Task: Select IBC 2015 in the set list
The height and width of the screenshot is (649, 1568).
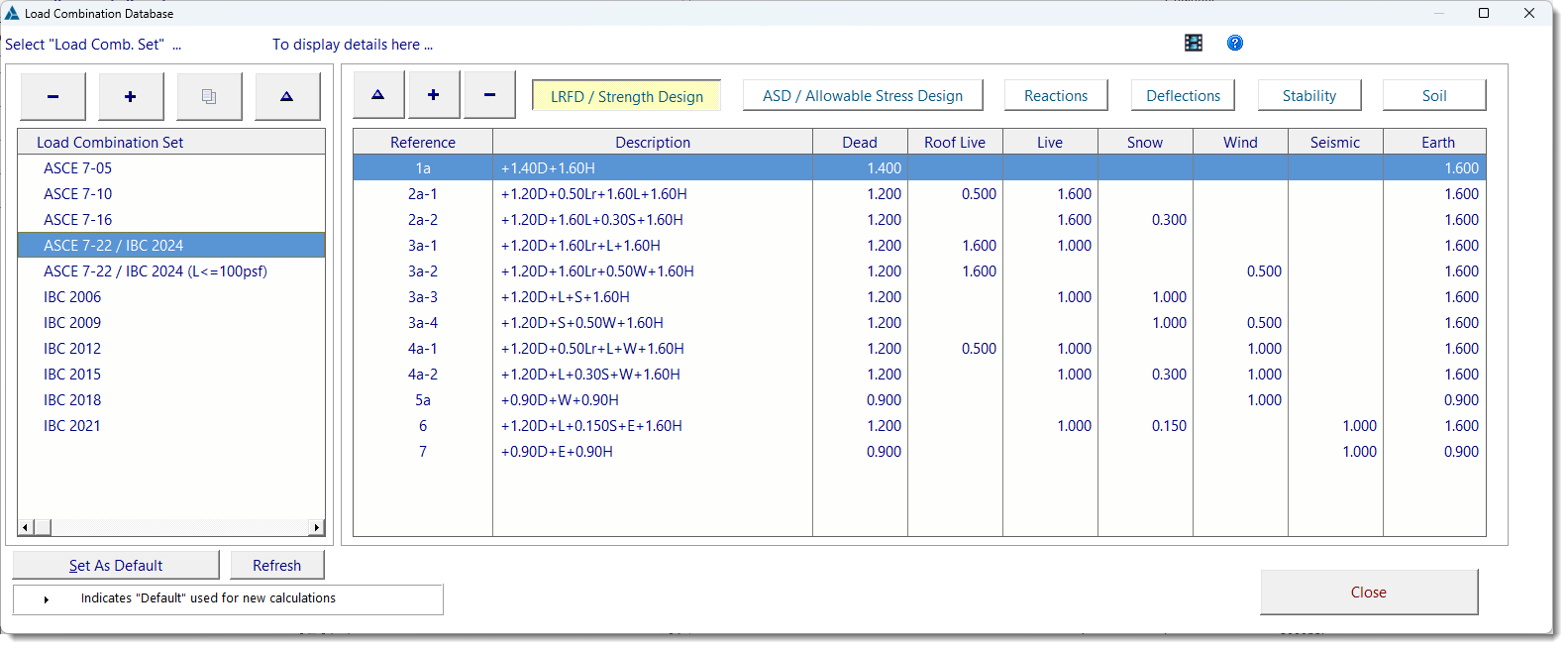Action: tap(171, 375)
